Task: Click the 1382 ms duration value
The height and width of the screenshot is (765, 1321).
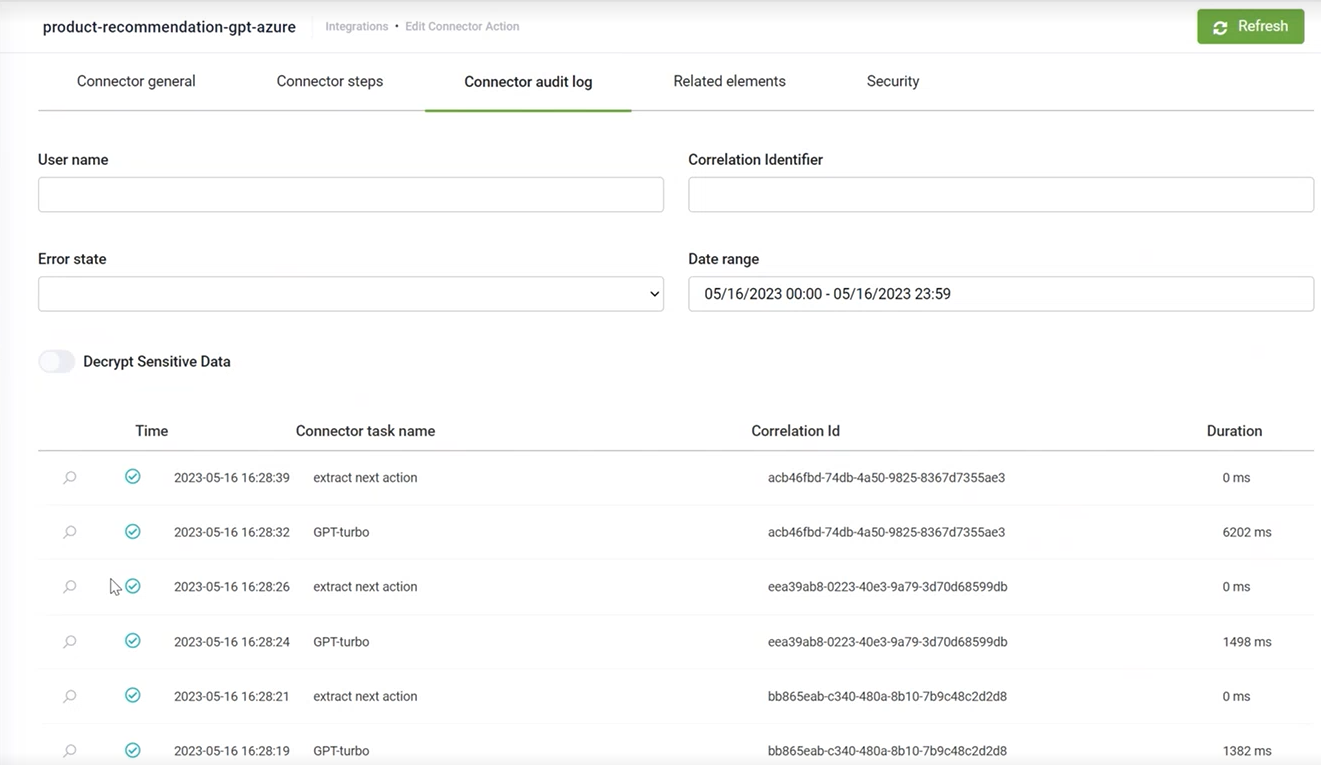Action: click(1247, 751)
